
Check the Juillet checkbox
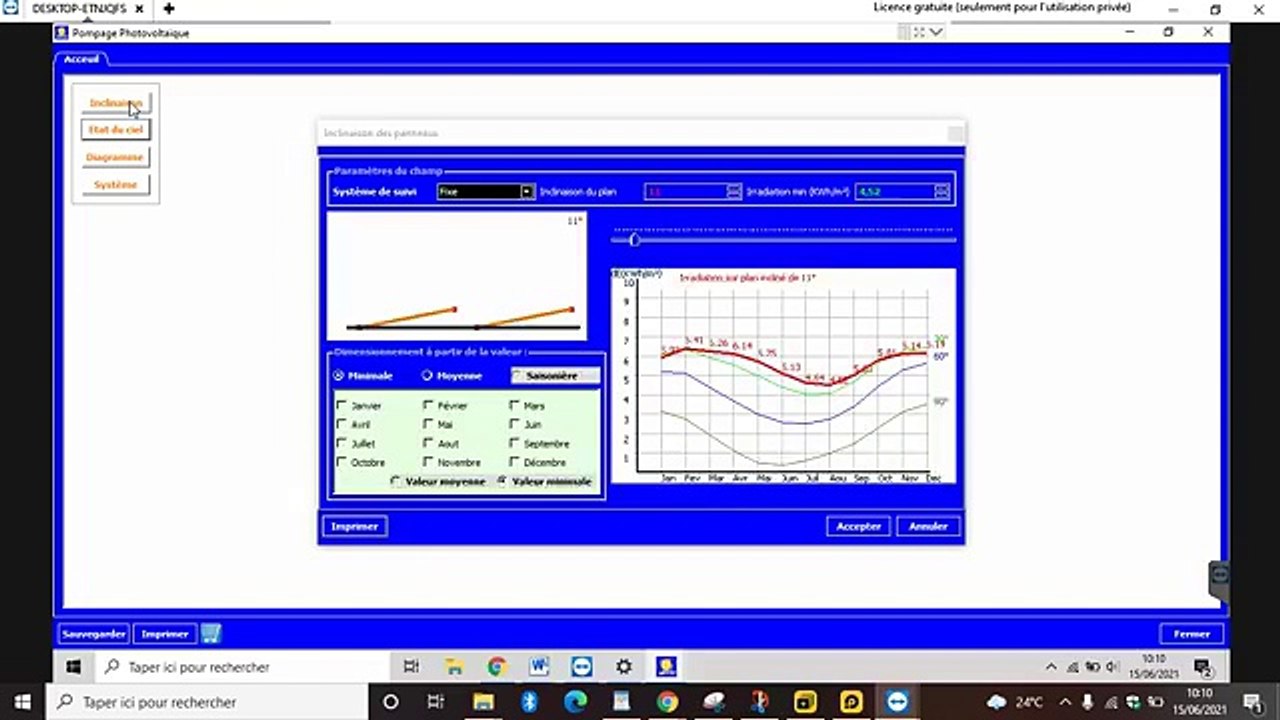(x=342, y=443)
